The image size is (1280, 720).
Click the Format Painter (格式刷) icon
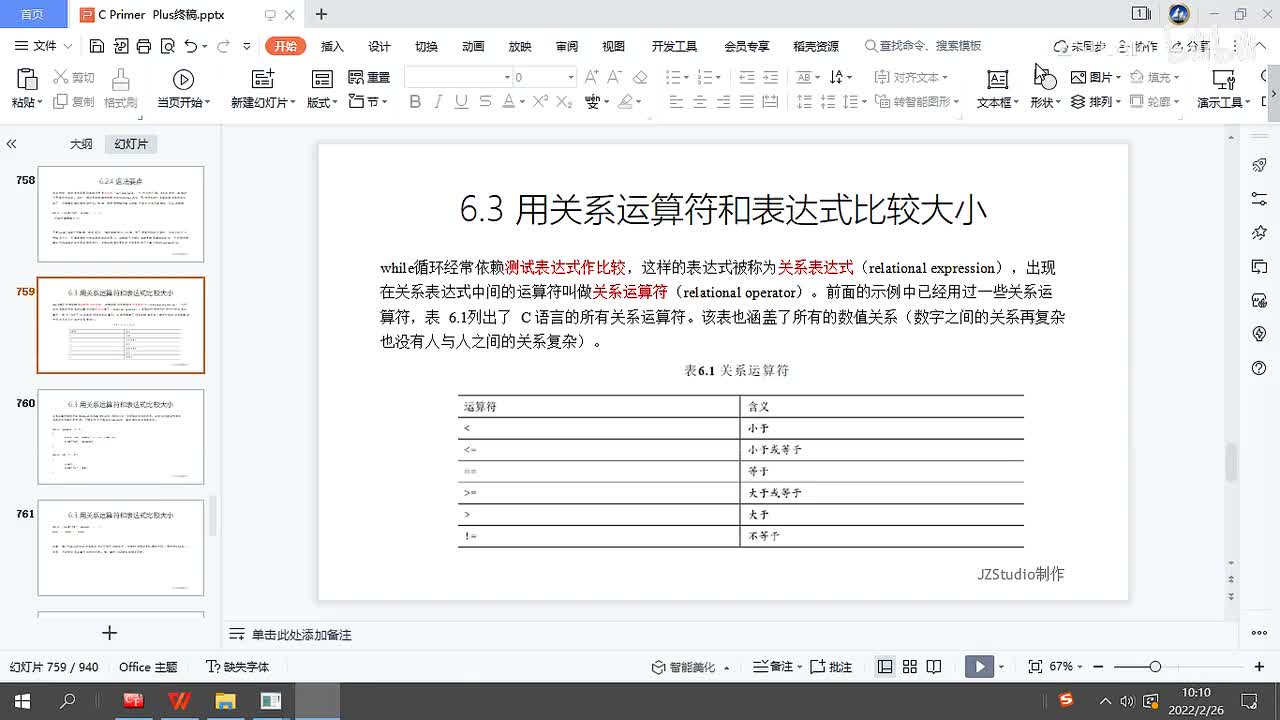pos(120,80)
